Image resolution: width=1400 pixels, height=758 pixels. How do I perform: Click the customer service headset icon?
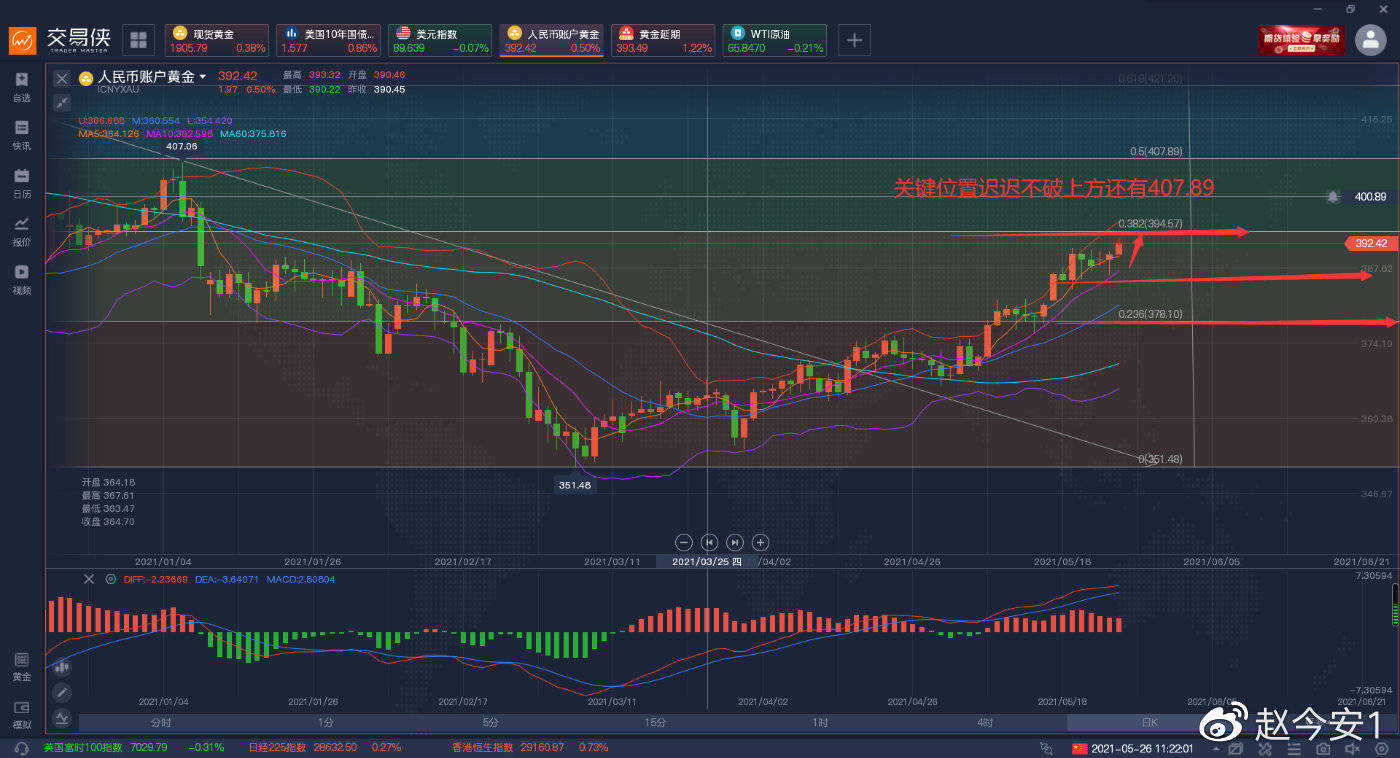(22, 748)
